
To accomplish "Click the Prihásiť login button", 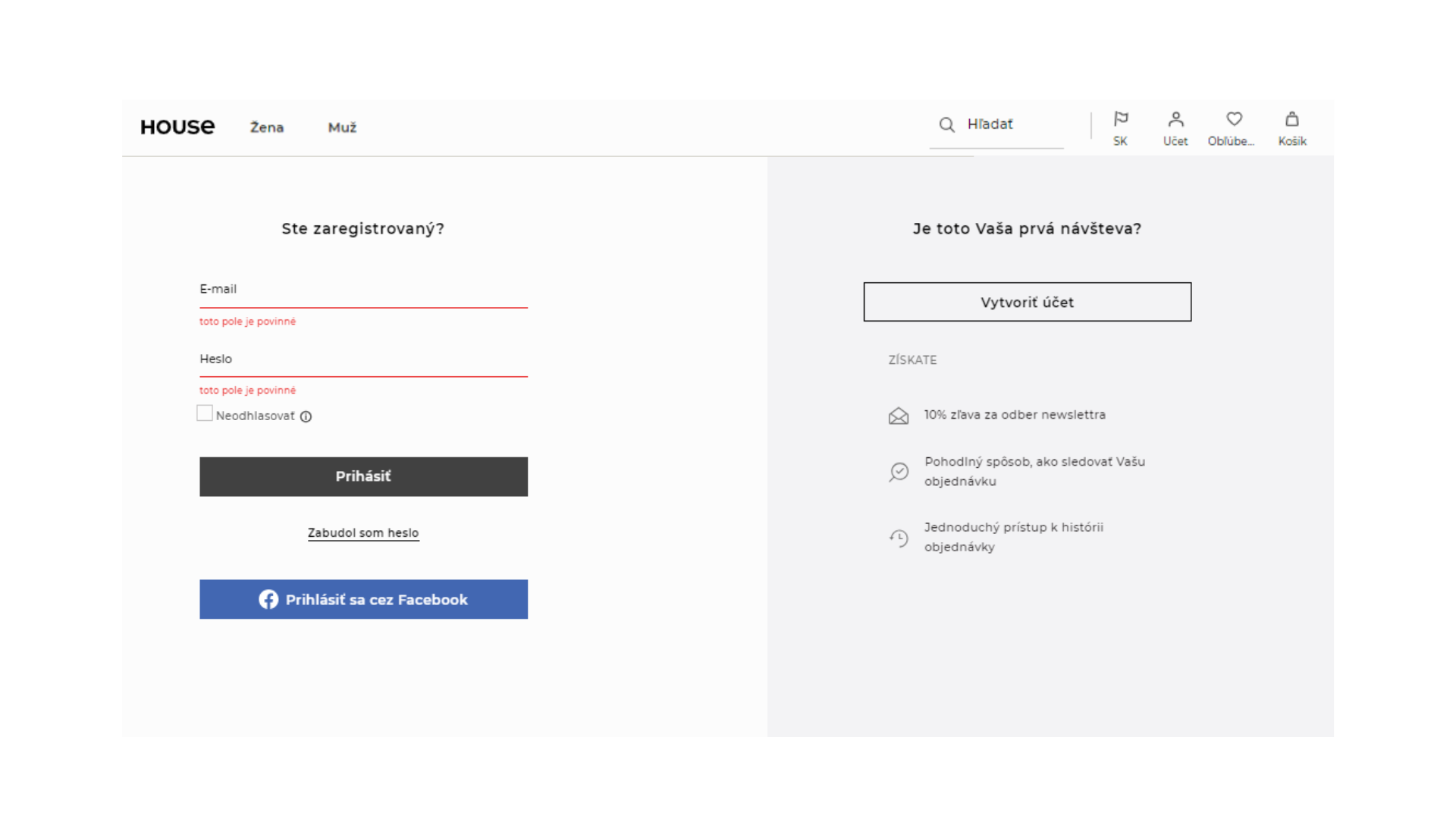I will [x=363, y=476].
